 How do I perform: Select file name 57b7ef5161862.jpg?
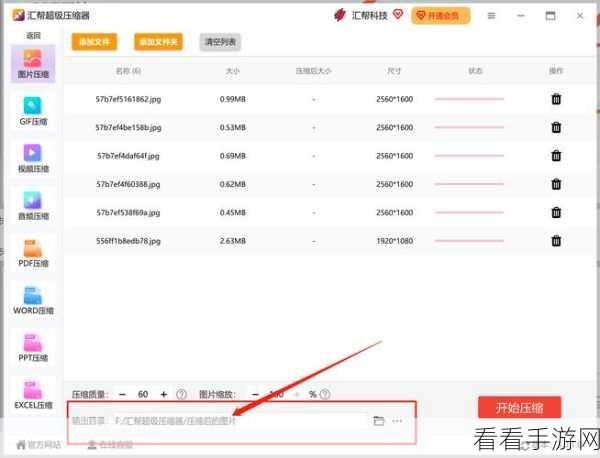(x=128, y=99)
